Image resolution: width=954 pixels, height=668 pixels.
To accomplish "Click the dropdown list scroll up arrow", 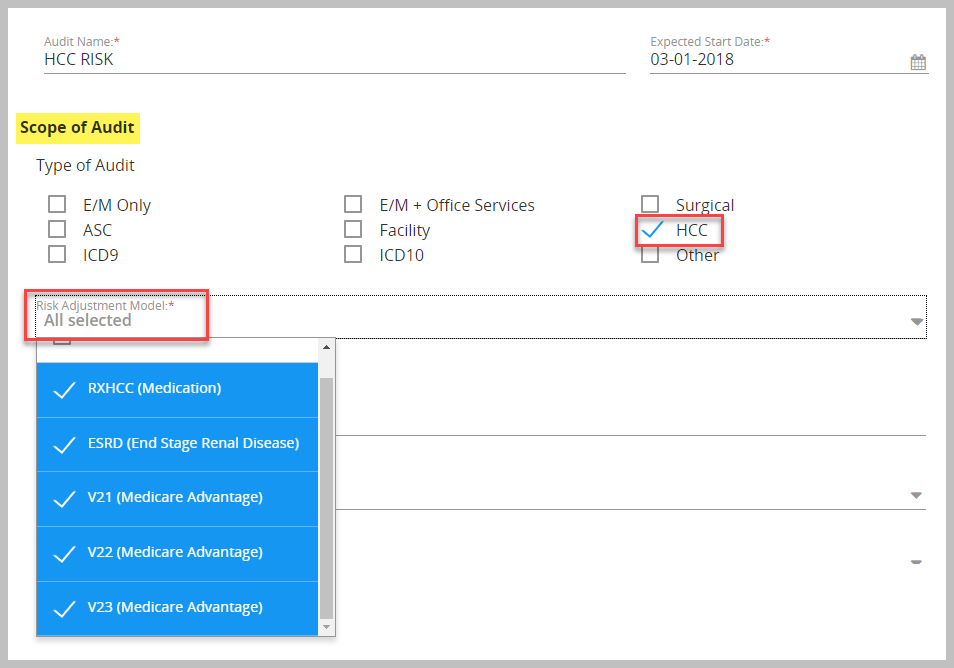I will pos(326,347).
